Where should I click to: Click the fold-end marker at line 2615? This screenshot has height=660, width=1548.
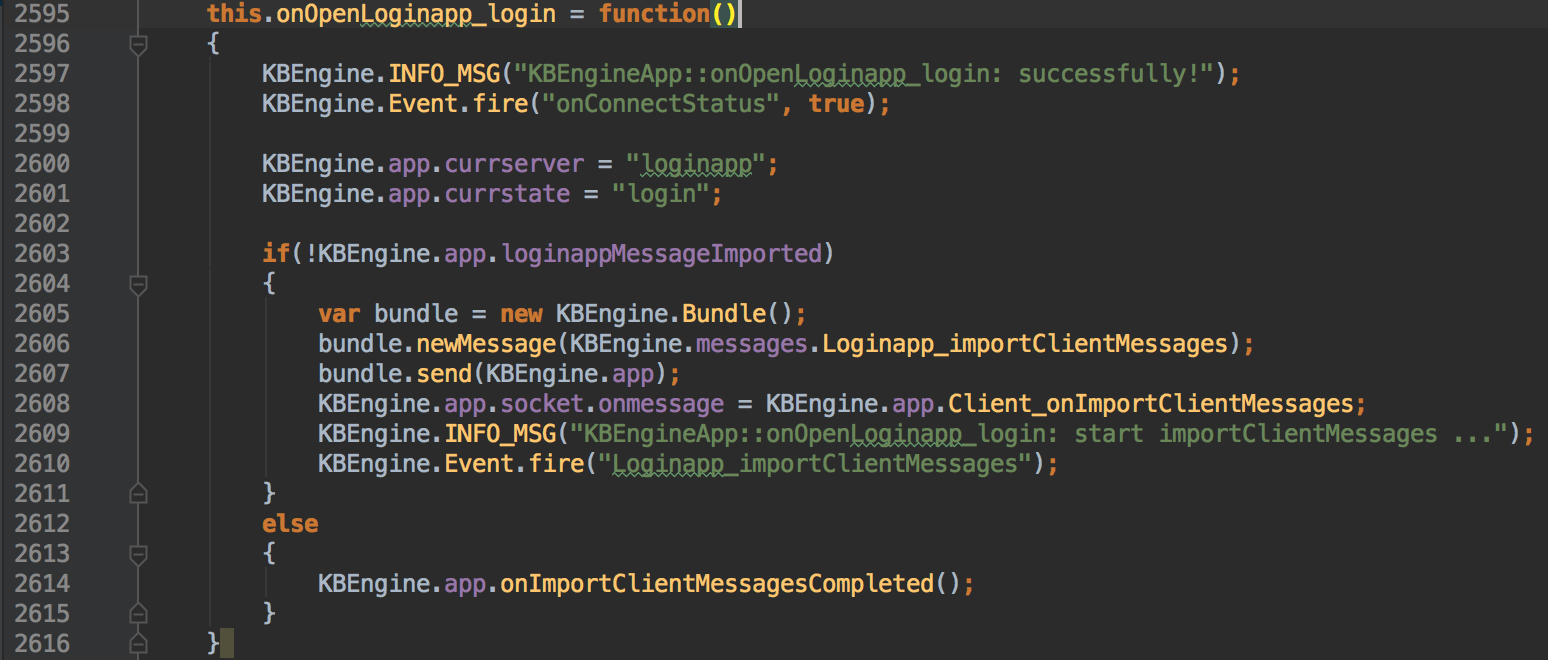point(138,613)
